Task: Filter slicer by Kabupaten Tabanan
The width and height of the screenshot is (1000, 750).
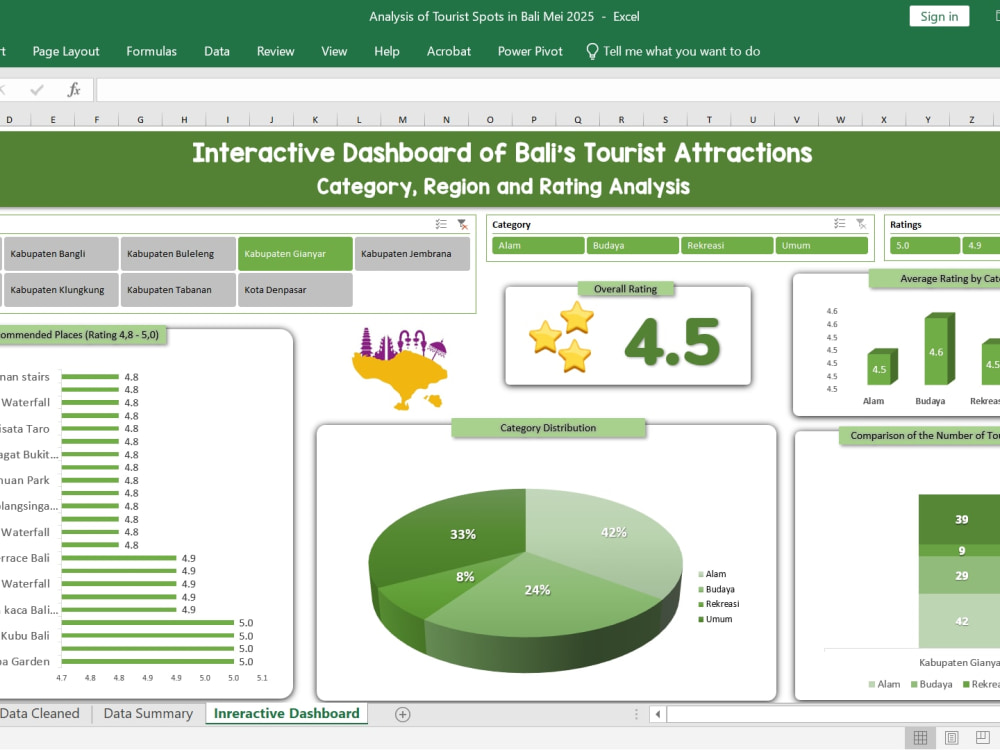Action: point(178,290)
